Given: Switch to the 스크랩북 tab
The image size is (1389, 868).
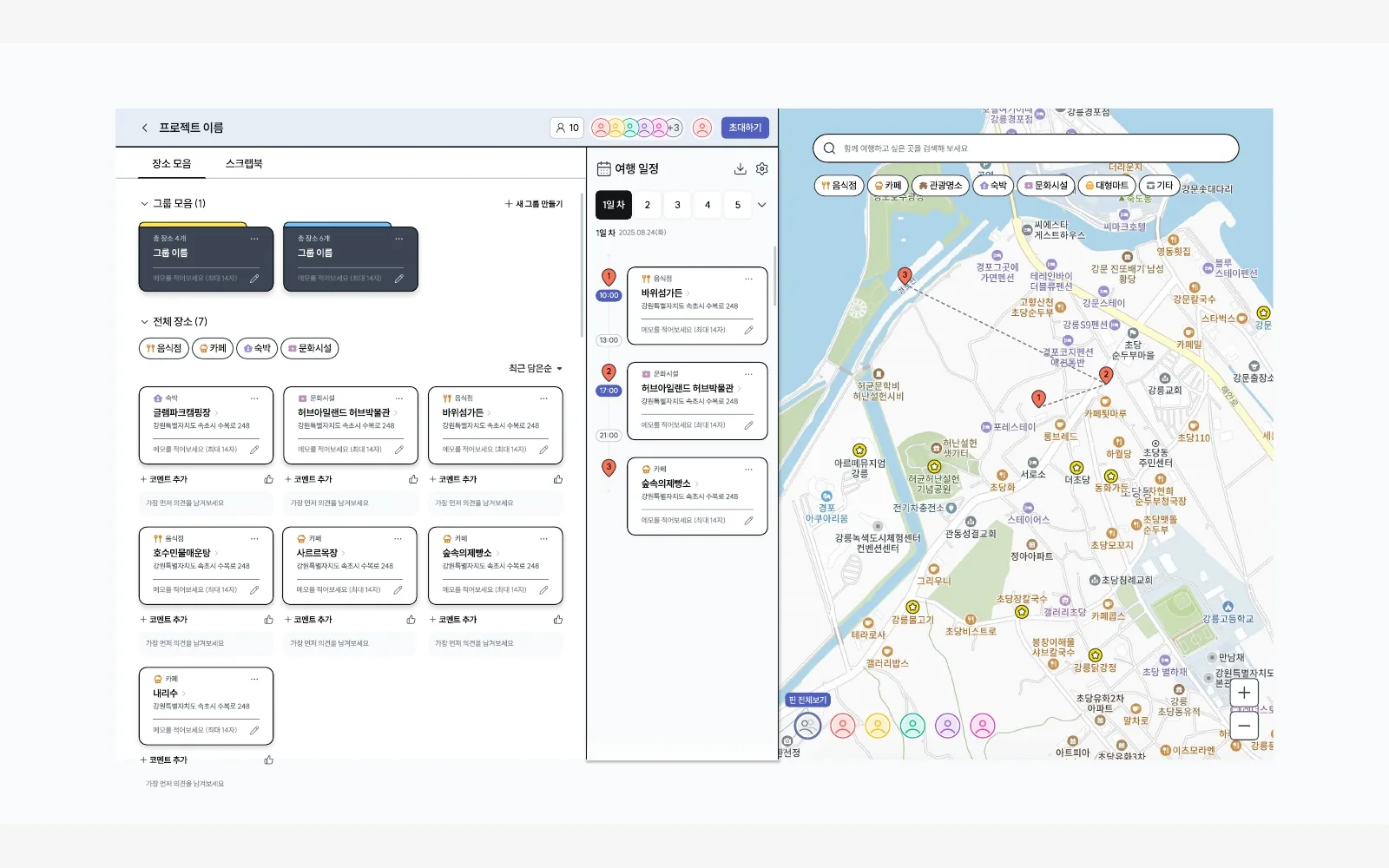Looking at the screenshot, I should coord(244,163).
